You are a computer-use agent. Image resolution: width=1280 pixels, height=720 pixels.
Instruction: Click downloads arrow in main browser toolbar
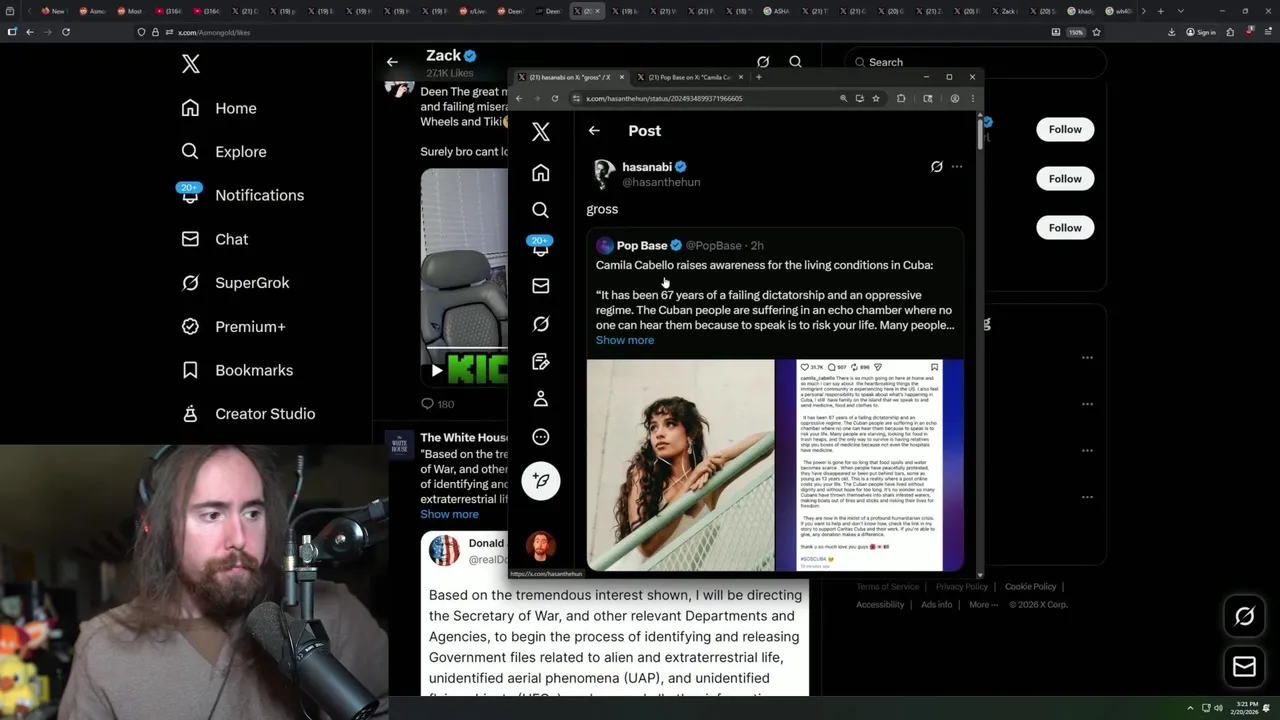[x=1171, y=32]
